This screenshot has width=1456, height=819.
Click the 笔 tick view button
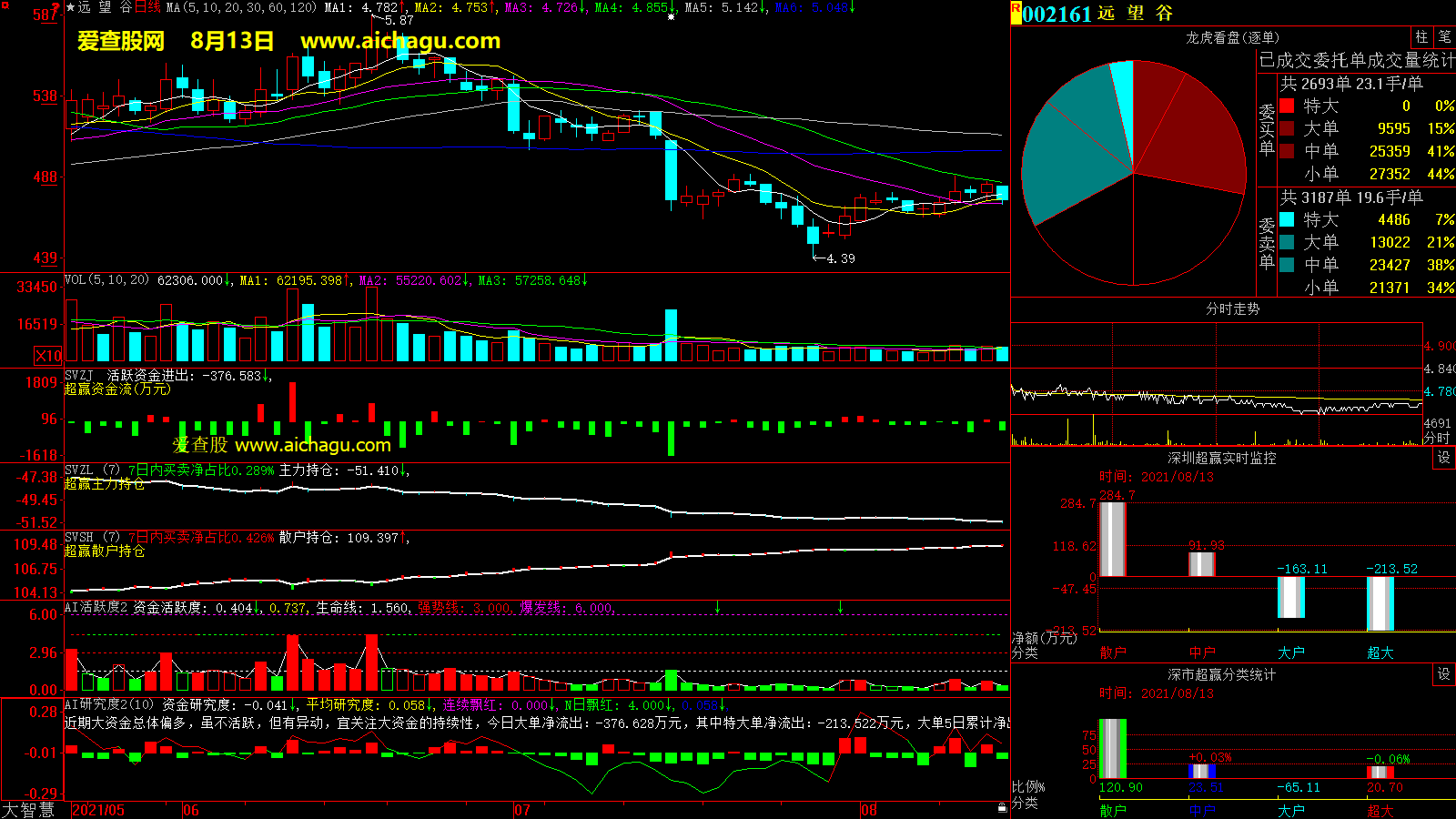(1444, 37)
